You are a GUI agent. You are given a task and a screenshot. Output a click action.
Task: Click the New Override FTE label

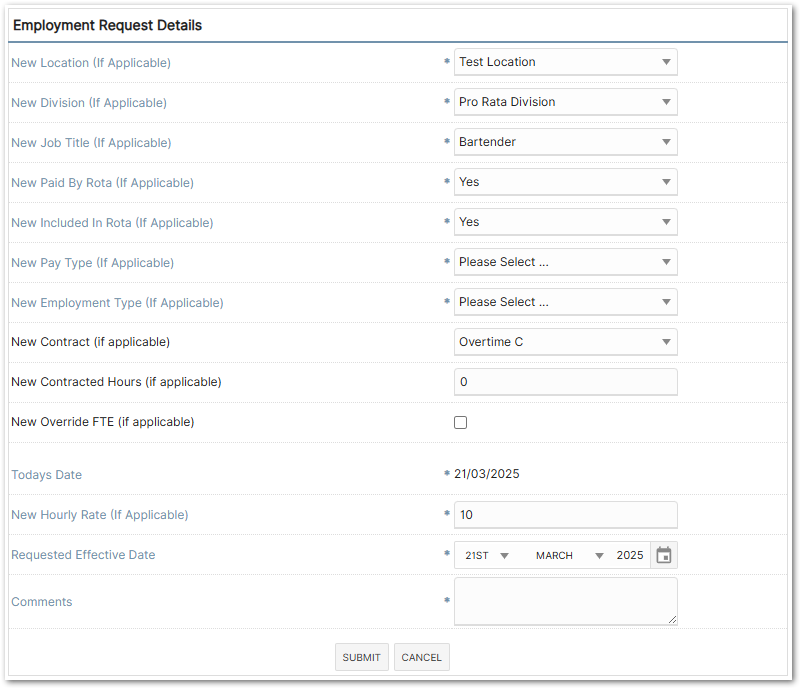[102, 422]
